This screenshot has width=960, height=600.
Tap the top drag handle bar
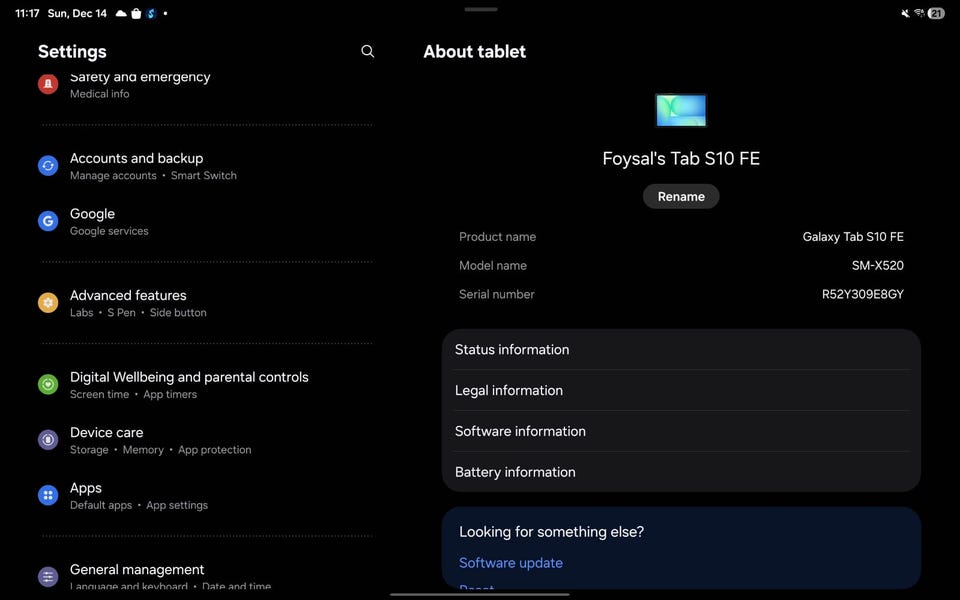click(481, 9)
